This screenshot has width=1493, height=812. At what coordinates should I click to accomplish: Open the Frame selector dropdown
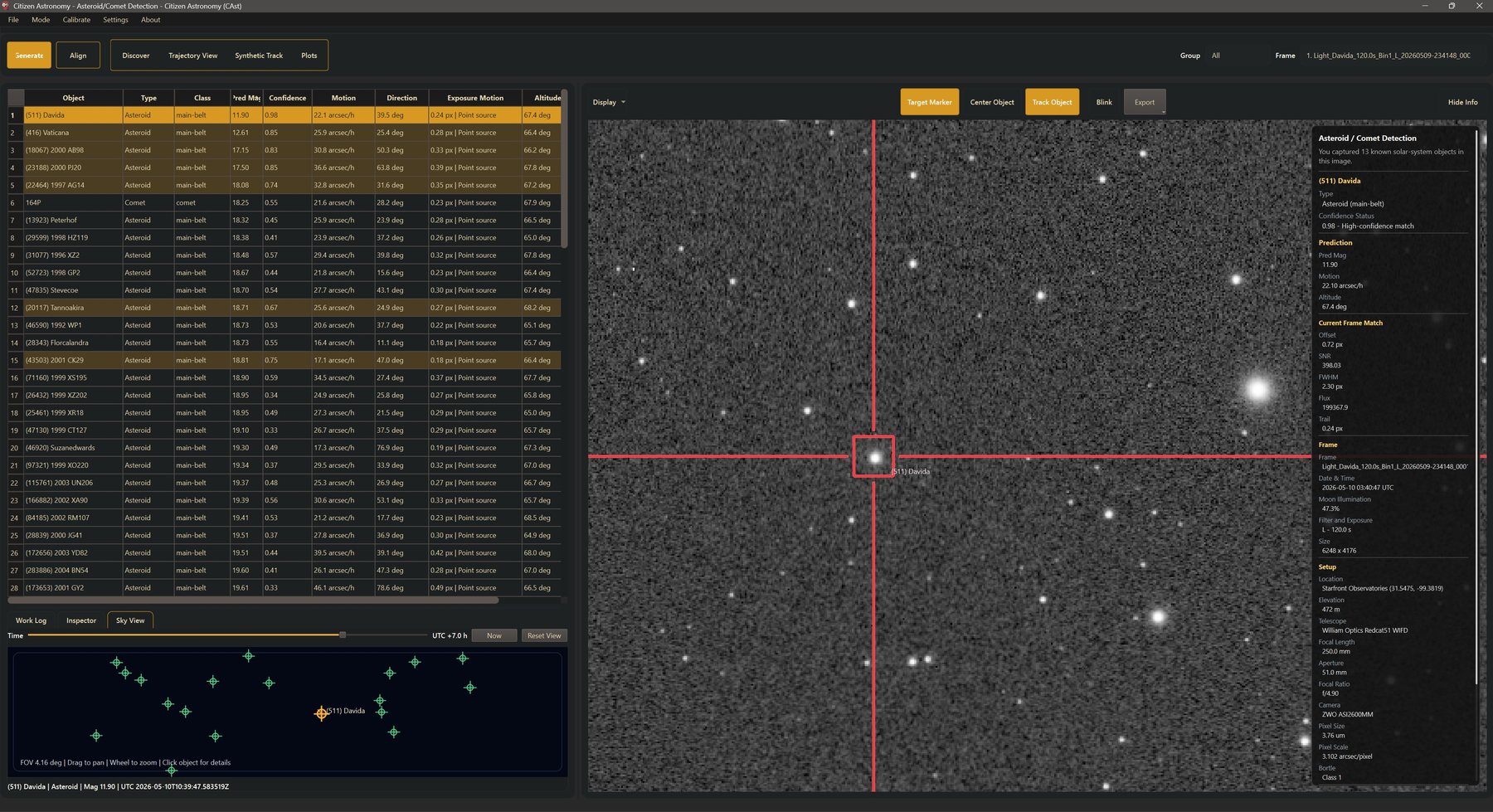coord(1392,56)
